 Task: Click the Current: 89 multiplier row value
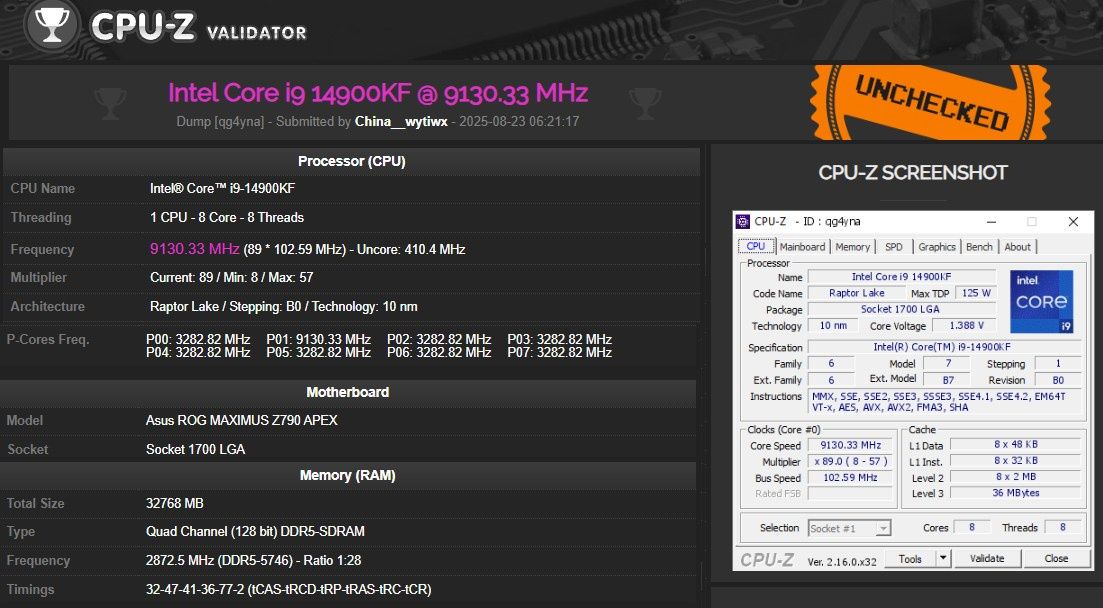231,277
